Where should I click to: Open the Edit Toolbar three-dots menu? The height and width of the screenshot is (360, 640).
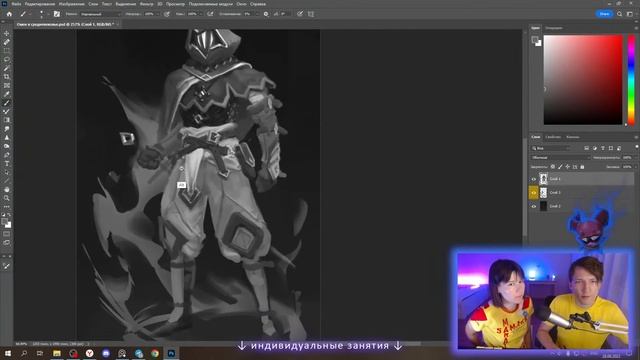[7, 207]
